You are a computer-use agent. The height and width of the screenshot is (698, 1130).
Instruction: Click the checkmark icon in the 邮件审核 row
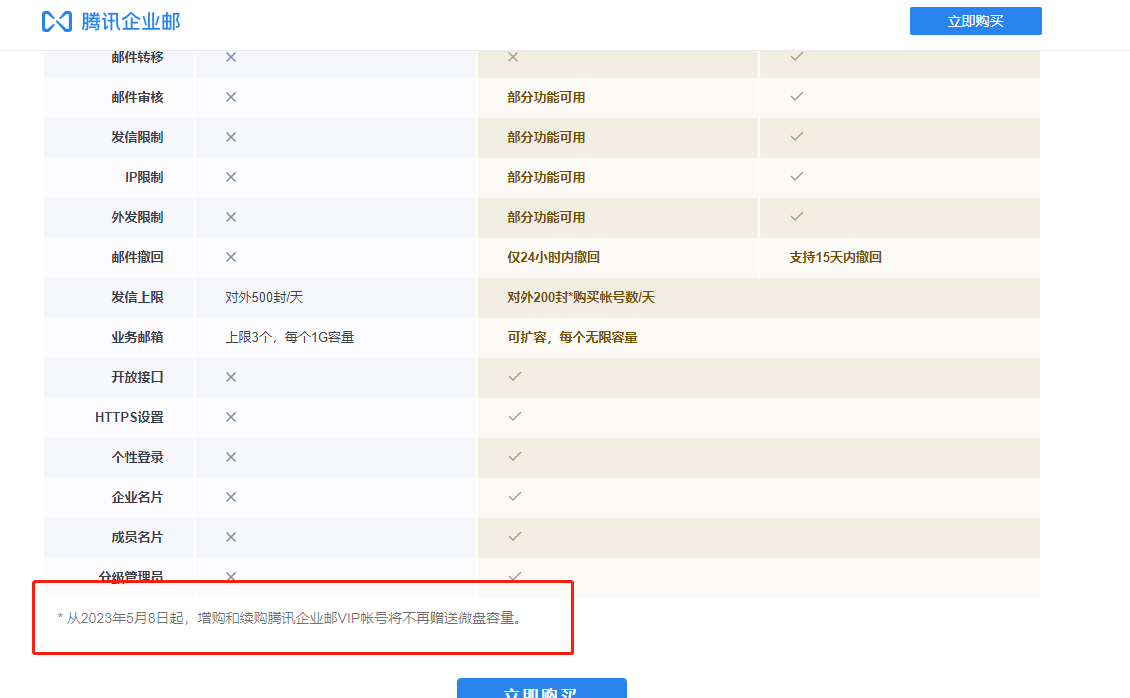[797, 97]
